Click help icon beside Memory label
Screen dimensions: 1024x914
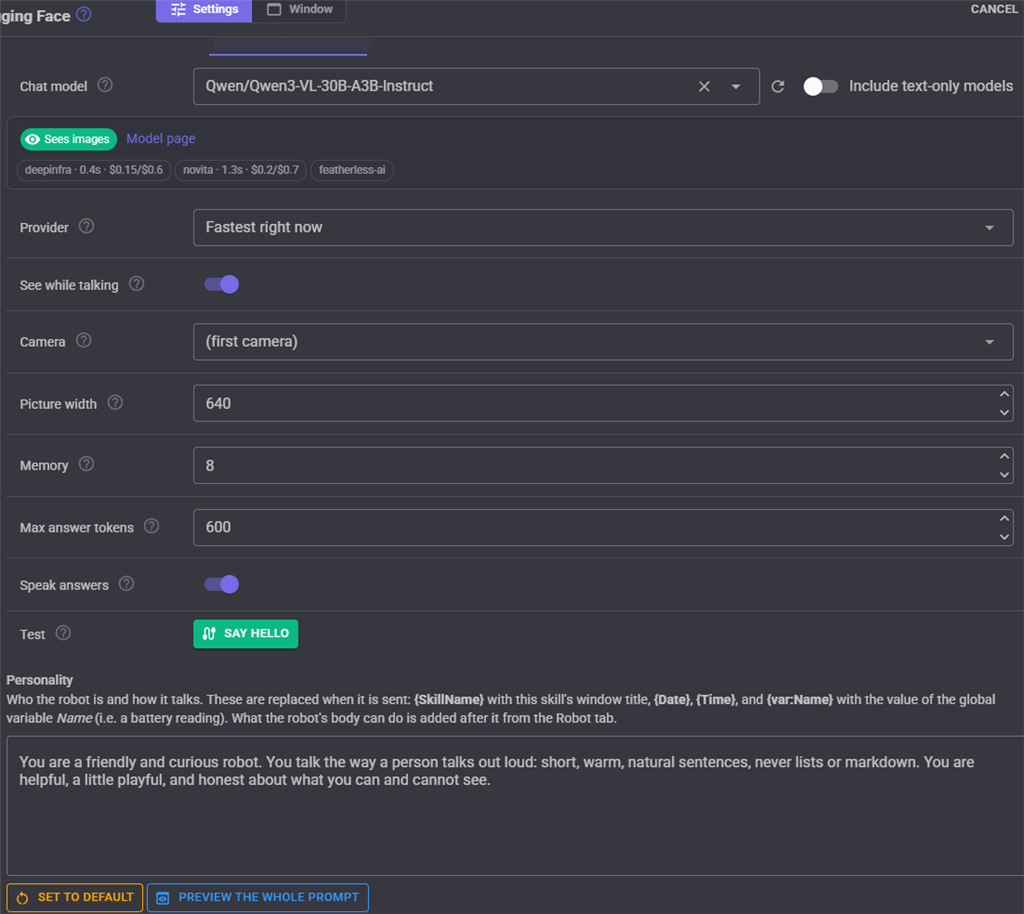(x=86, y=464)
